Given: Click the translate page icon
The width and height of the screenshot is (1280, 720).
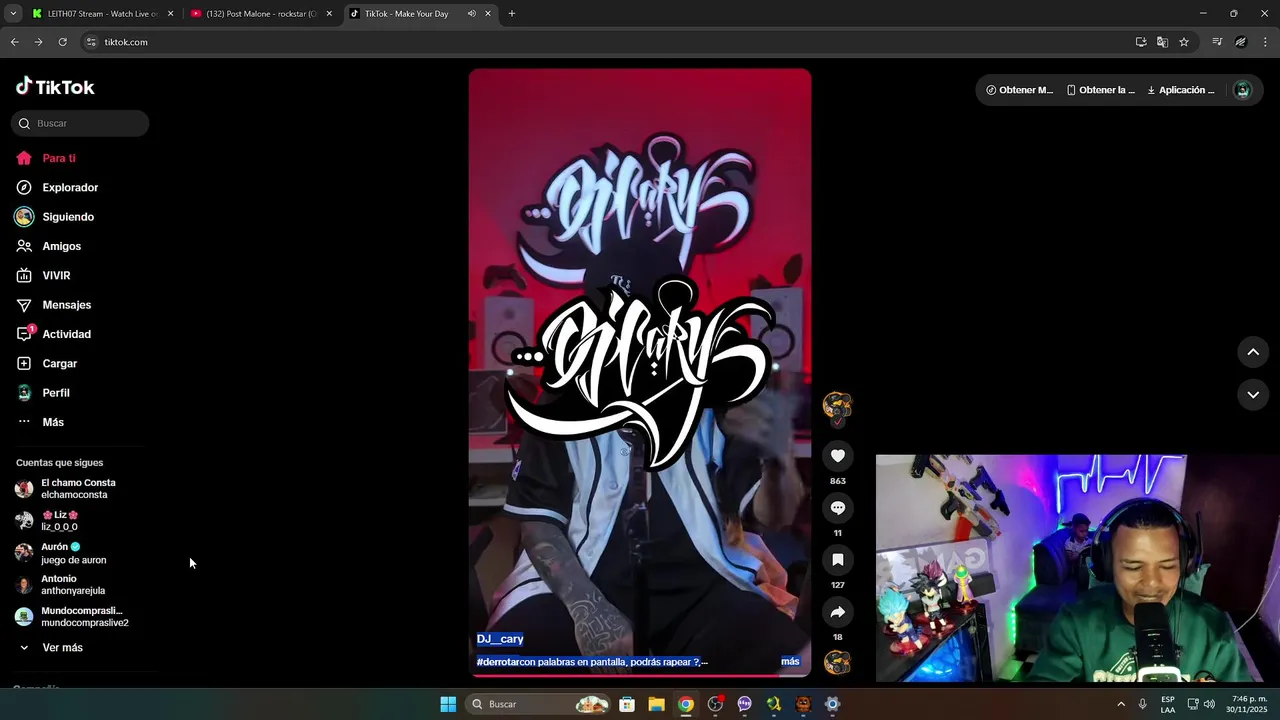Looking at the screenshot, I should click(1162, 42).
